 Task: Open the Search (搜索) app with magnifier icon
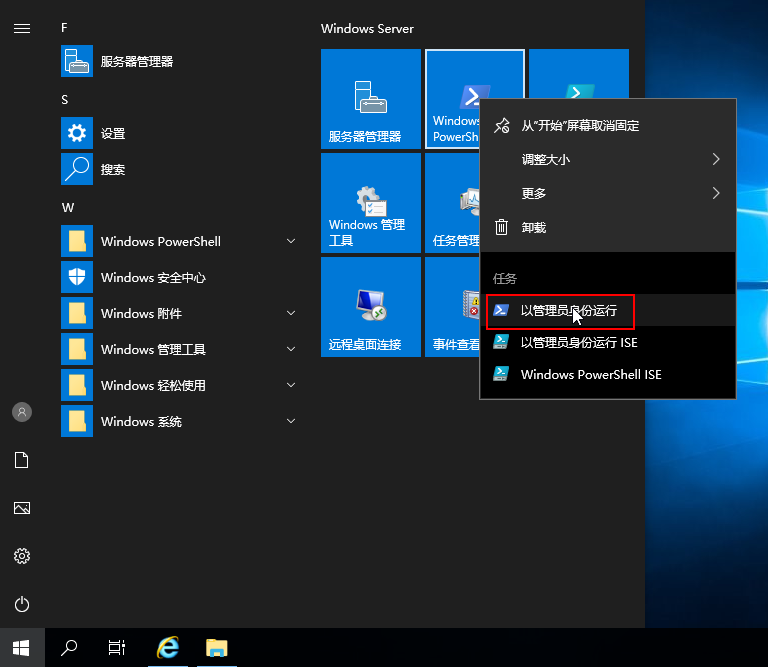pos(77,169)
